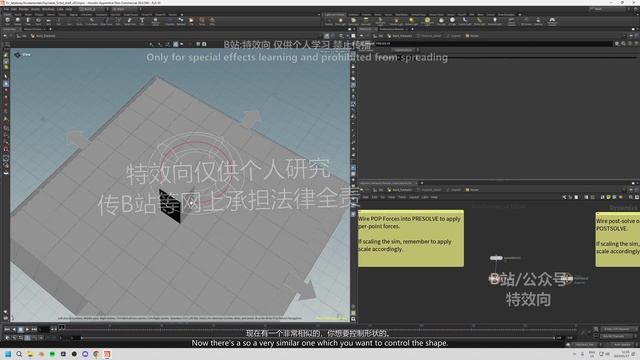This screenshot has height=360, width=640.
Task: Select the Torus shelf tool
Action: (x=38, y=21)
